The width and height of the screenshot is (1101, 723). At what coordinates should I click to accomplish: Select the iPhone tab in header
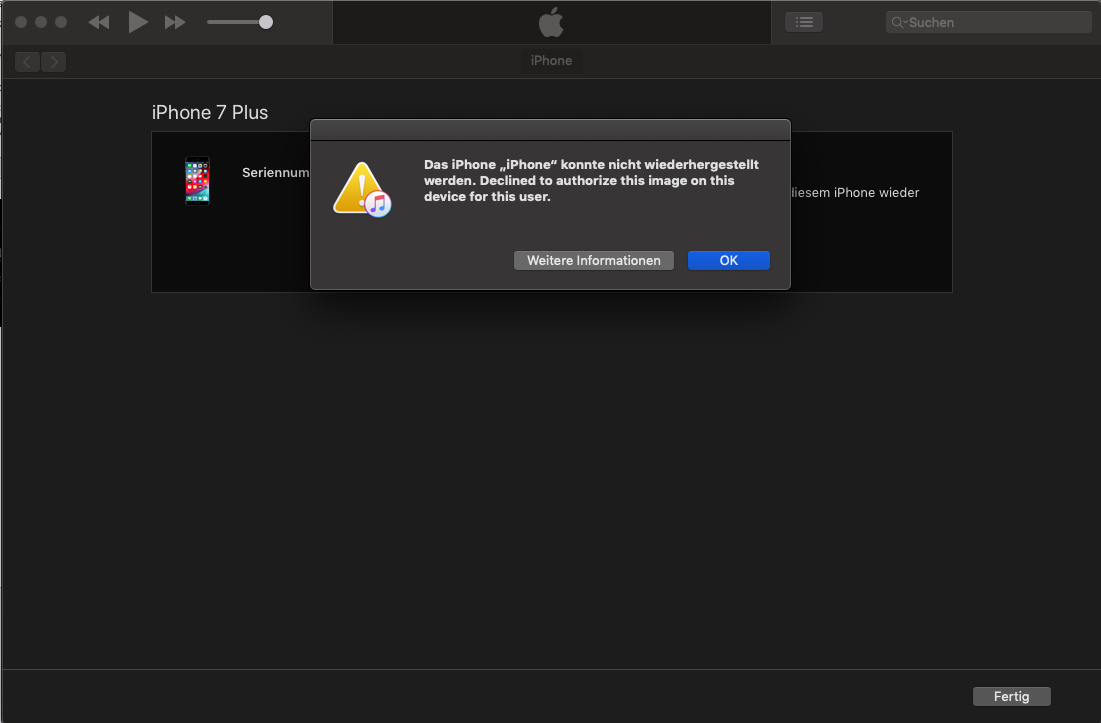(x=551, y=61)
